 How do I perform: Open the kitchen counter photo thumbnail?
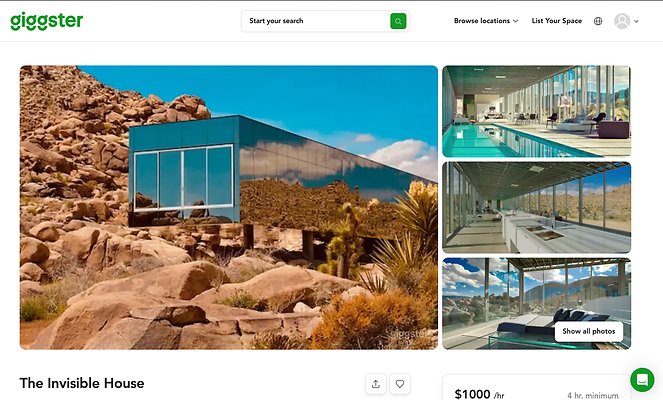point(537,208)
